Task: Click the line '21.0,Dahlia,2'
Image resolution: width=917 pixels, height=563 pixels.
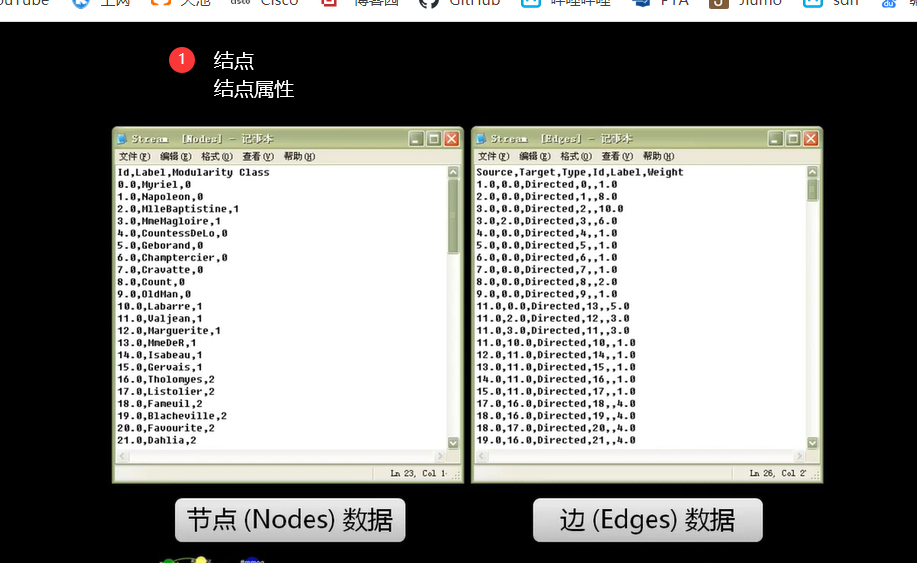Action: click(157, 440)
